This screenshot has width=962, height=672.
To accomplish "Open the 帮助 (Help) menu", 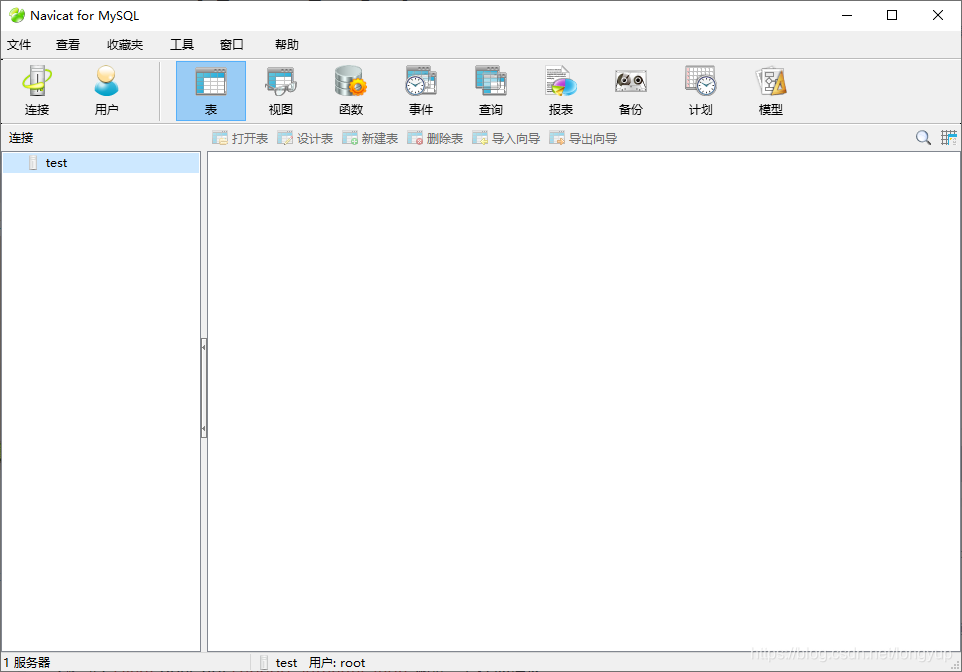I will [287, 45].
